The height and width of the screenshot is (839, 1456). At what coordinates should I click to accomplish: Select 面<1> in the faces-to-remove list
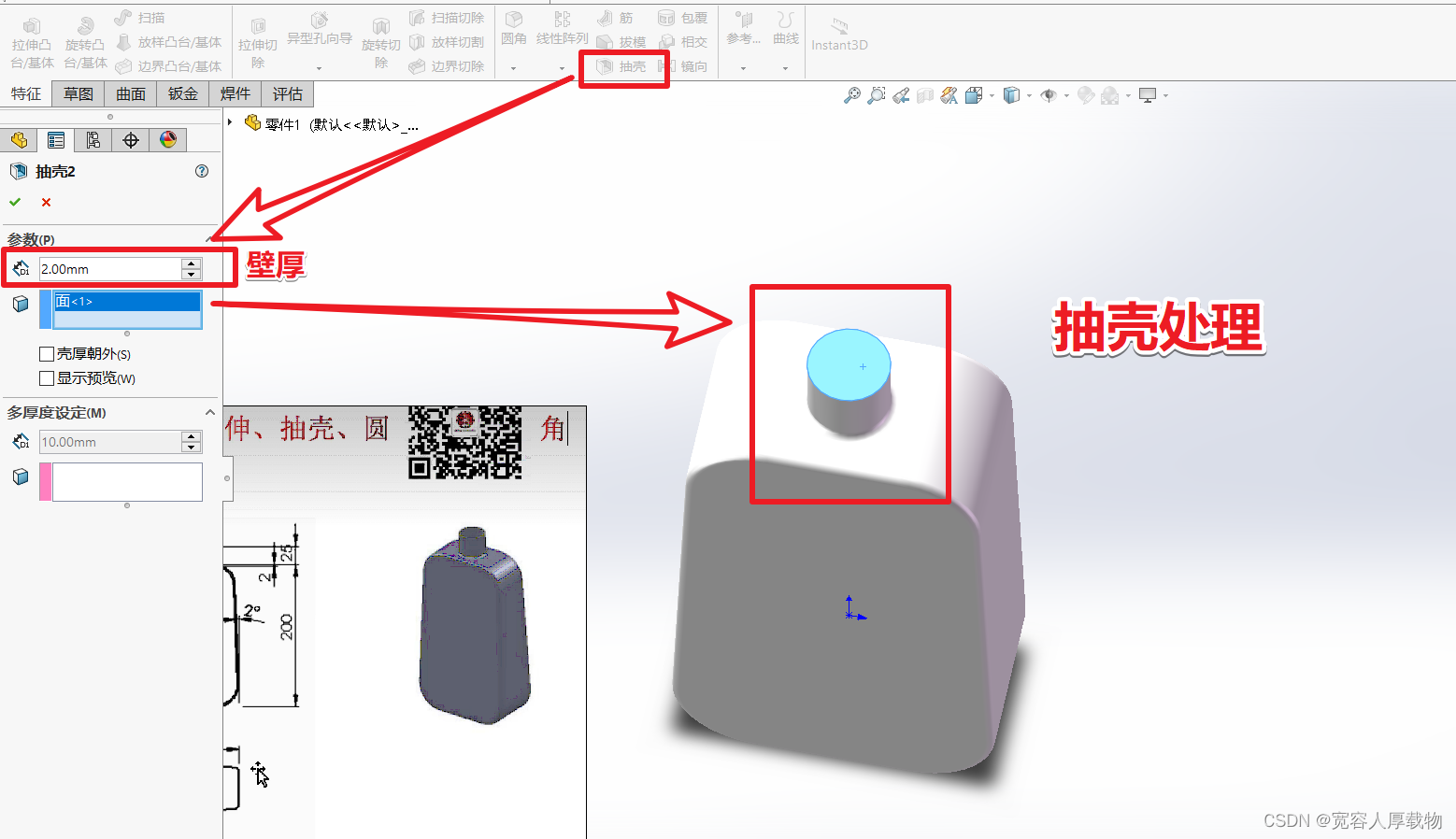127,301
